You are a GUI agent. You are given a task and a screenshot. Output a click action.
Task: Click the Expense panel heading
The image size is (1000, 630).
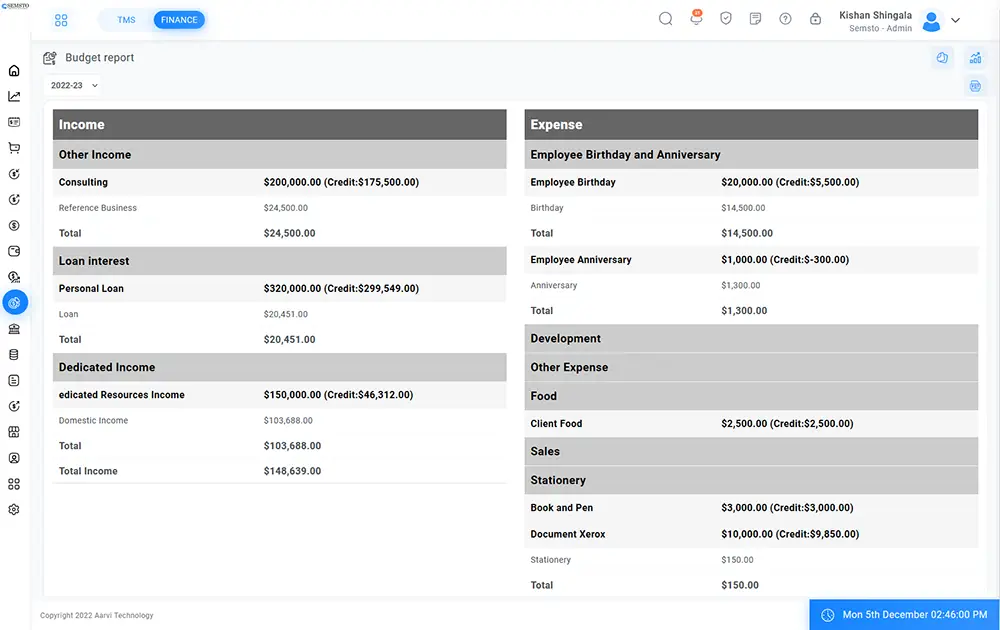751,124
